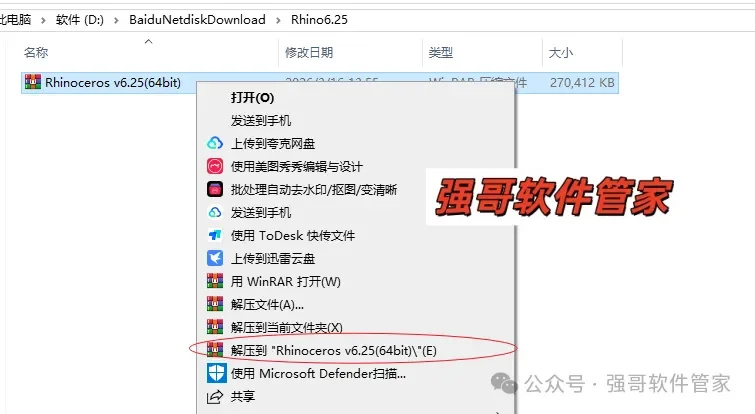
Task: Click the WinRAR icon beside 用 WinRAR 打开(W)
Action: tap(215, 281)
